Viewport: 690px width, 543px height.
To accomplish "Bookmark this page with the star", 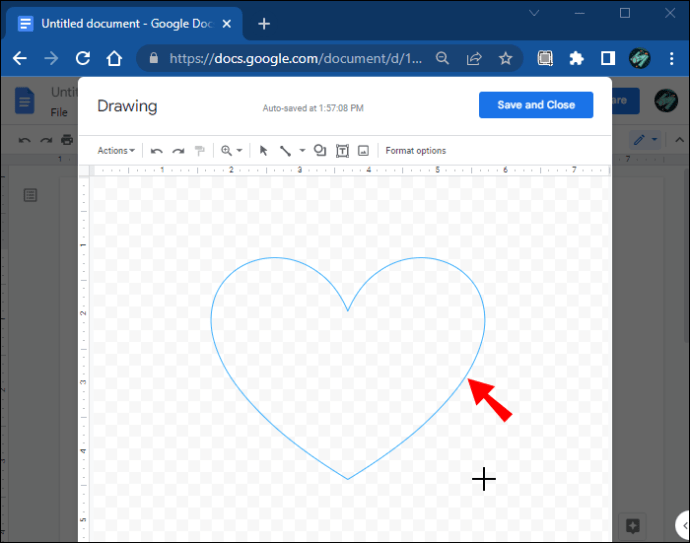I will click(x=506, y=59).
